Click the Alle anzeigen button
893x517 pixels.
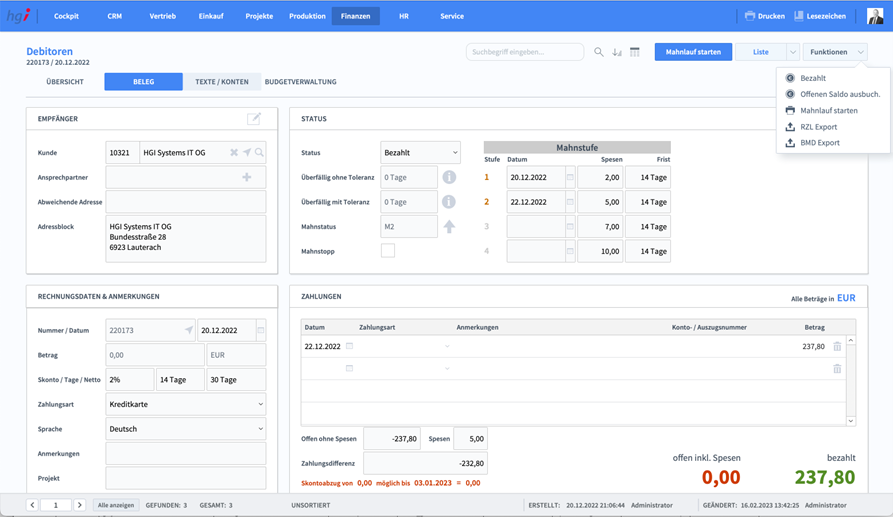pos(117,505)
